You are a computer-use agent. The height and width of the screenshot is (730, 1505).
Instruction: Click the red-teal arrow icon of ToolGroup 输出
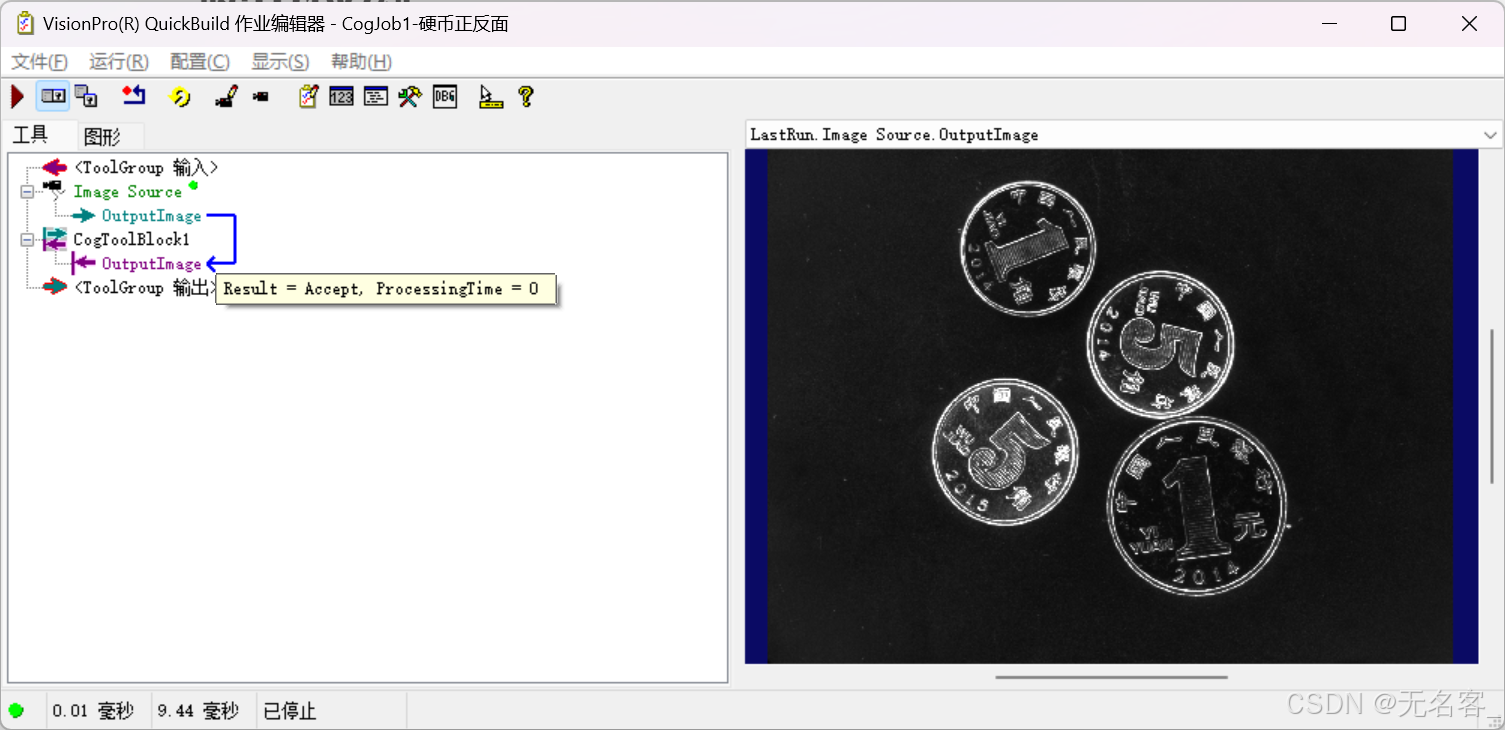point(54,288)
